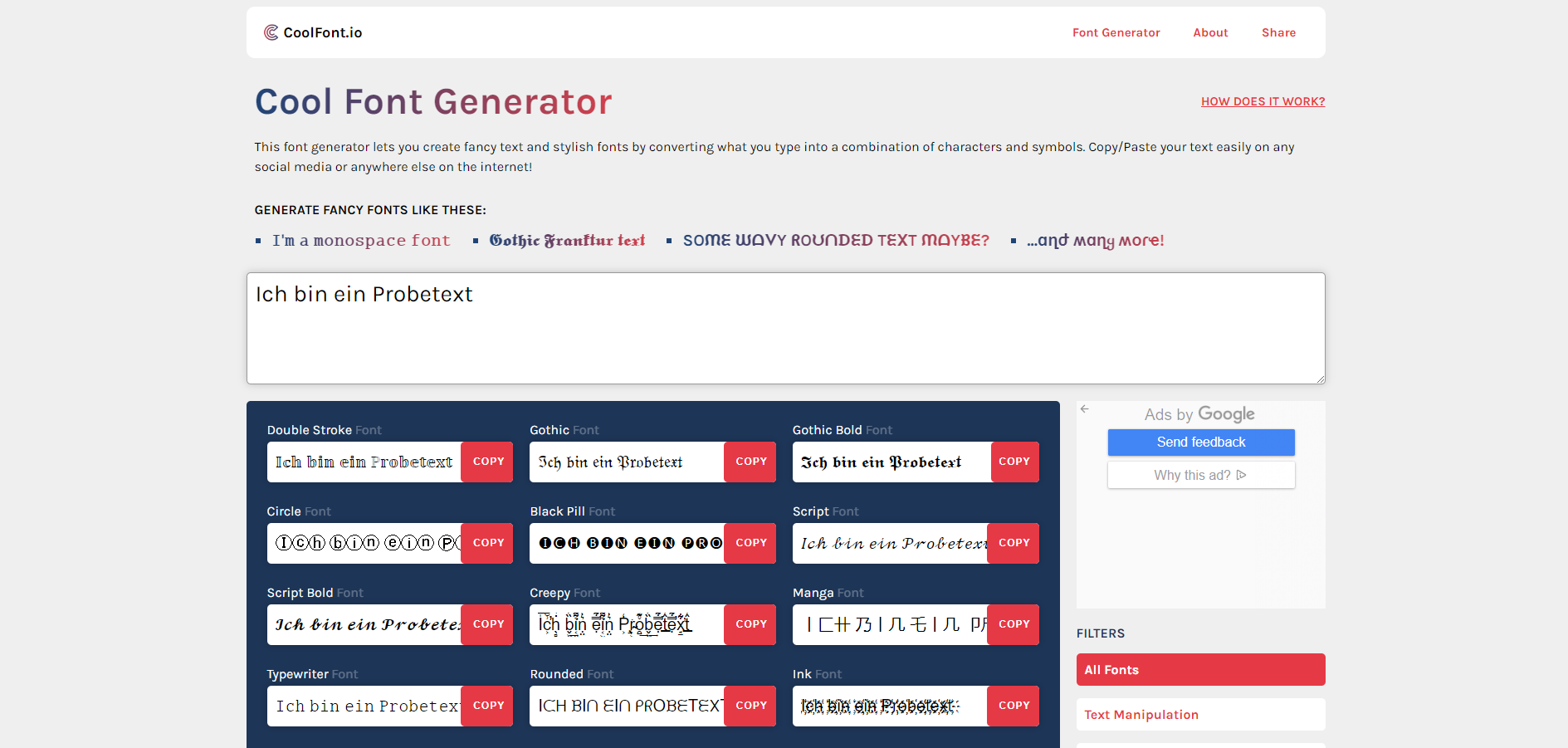Image resolution: width=1568 pixels, height=748 pixels.
Task: Copy the Circle font text
Action: (487, 543)
